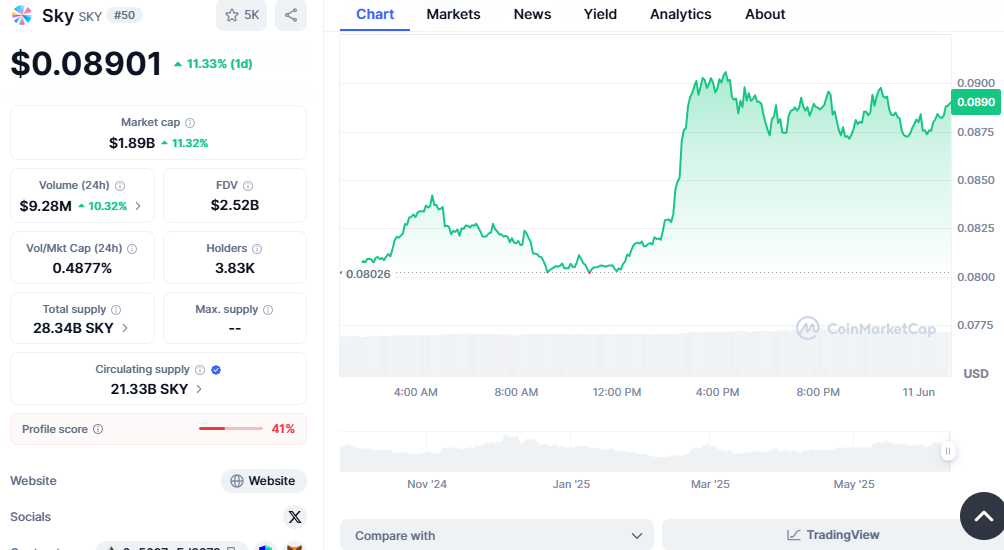Click Mar '25 on the range timeline

[710, 484]
